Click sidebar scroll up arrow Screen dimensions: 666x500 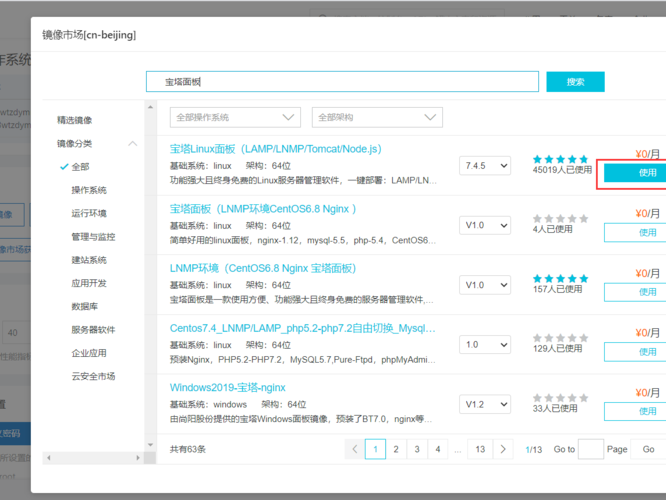pos(150,107)
